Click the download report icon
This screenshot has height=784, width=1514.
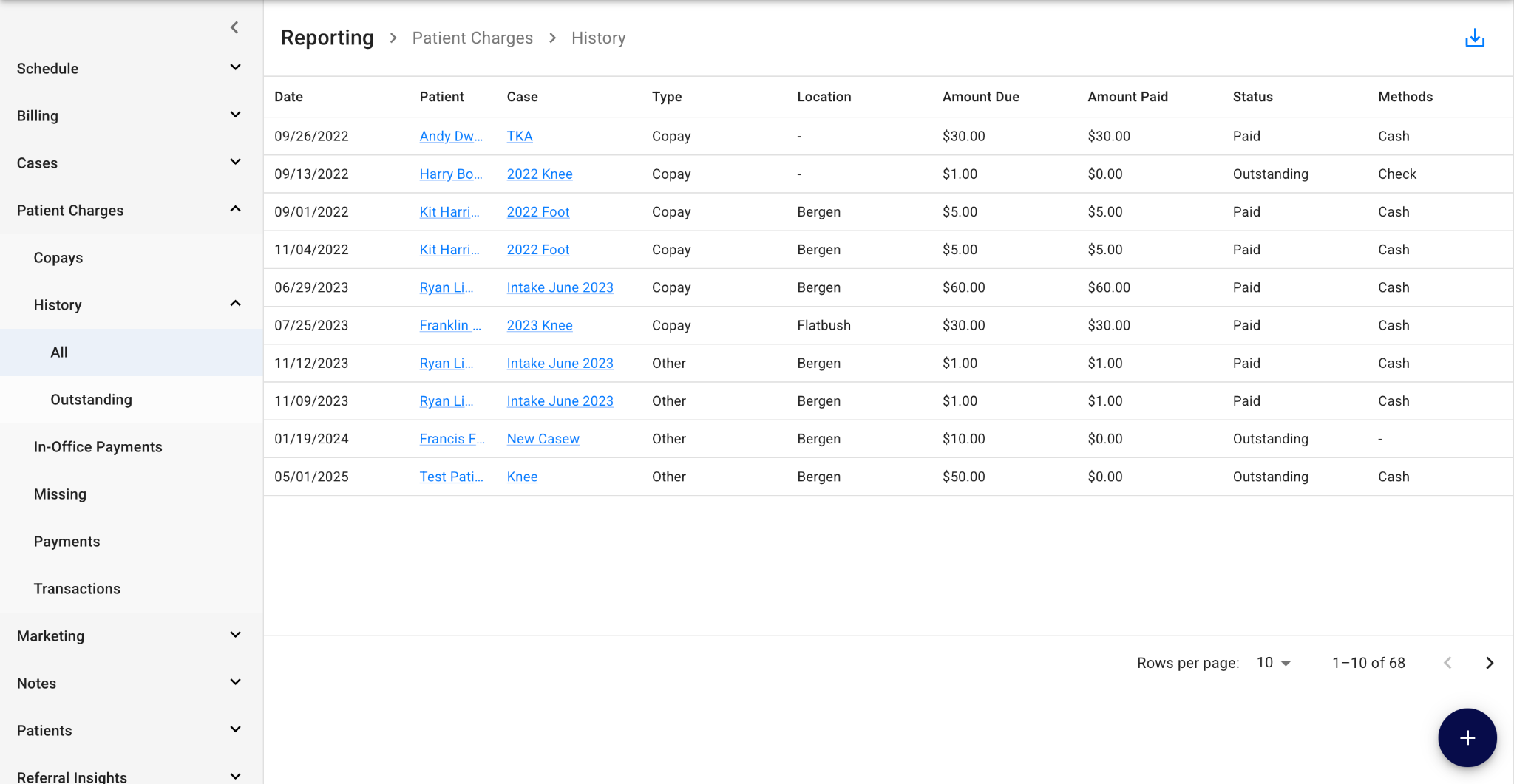(x=1475, y=38)
